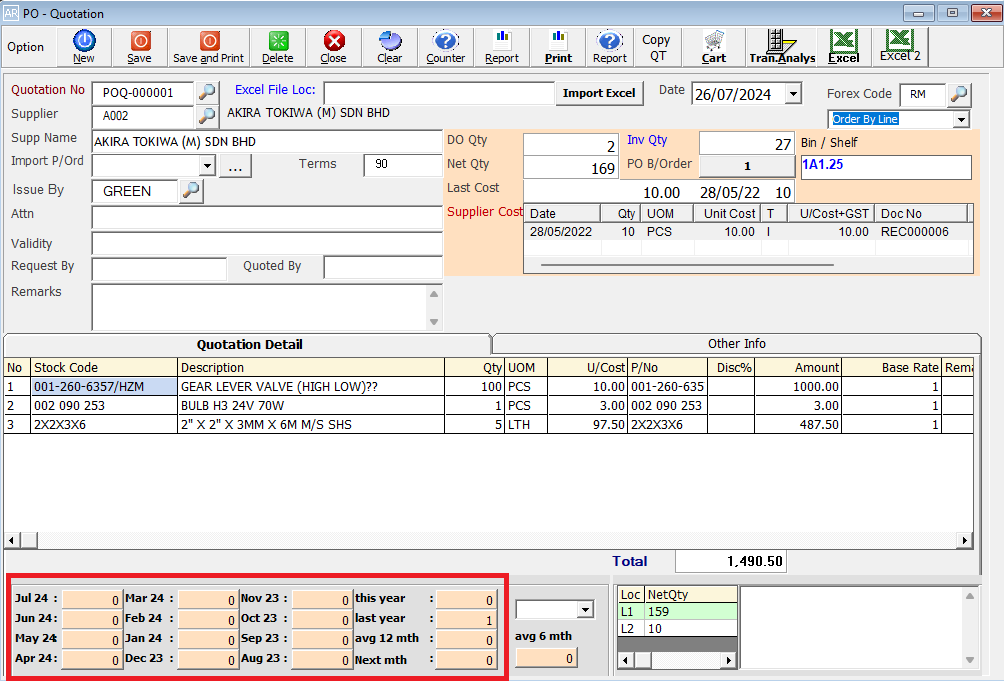Search Issue By with magnifier icon
Screen dimensions: 1004x681
(191, 190)
